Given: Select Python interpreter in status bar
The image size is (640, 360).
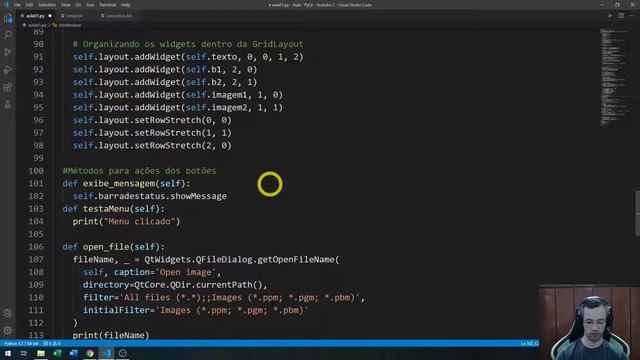Looking at the screenshot, I should pos(21,344).
